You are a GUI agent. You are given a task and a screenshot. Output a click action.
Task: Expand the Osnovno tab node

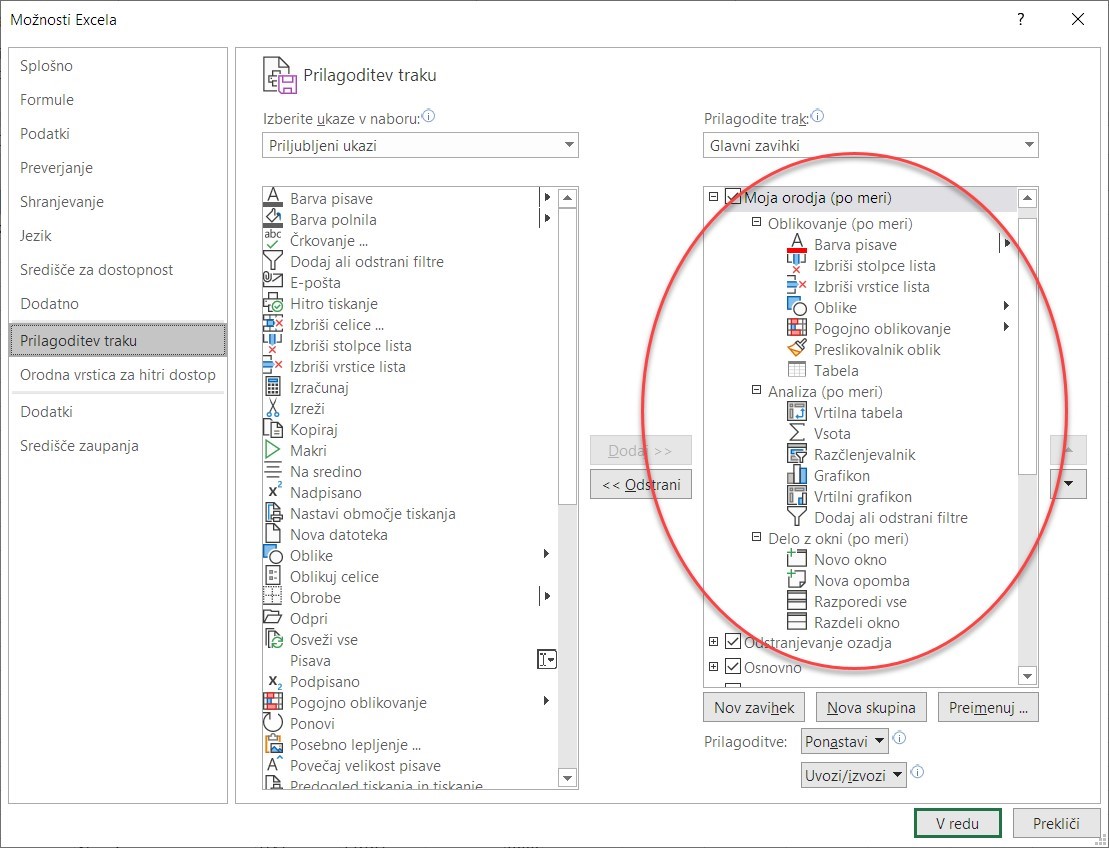[x=714, y=666]
